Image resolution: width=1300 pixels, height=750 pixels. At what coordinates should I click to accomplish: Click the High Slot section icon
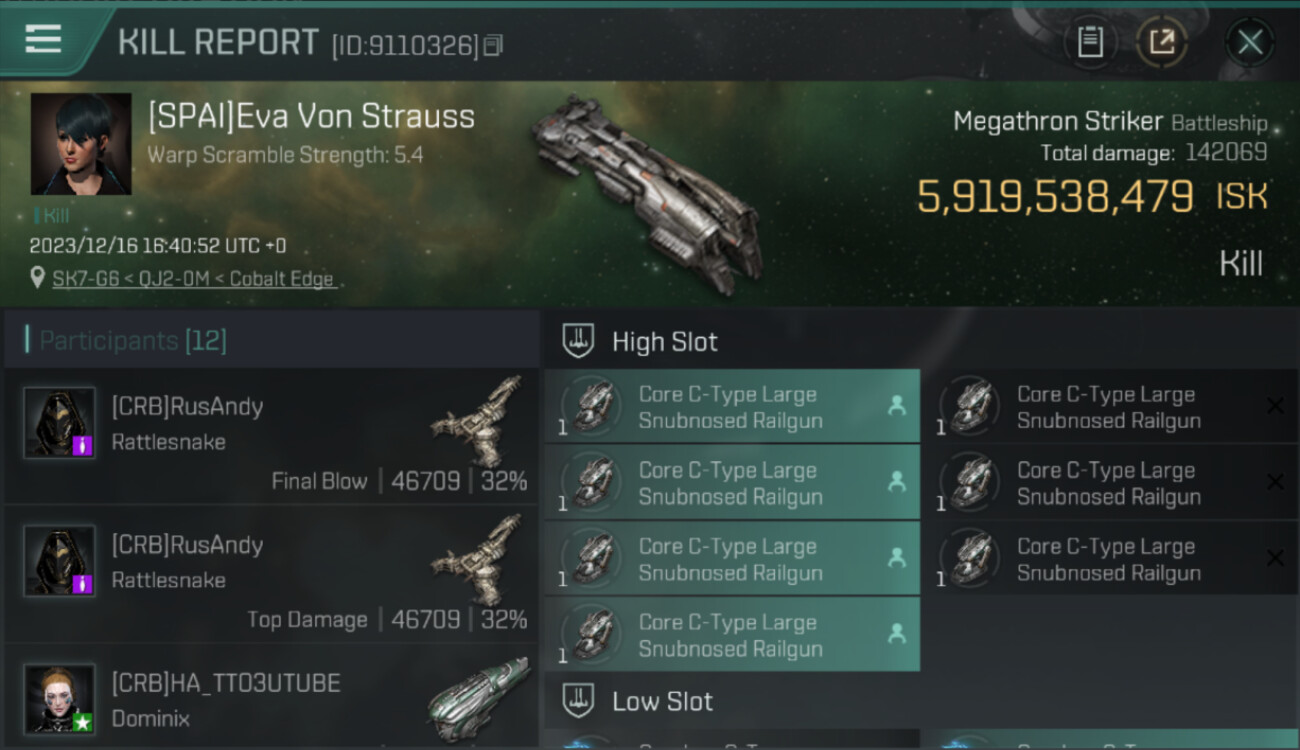578,342
